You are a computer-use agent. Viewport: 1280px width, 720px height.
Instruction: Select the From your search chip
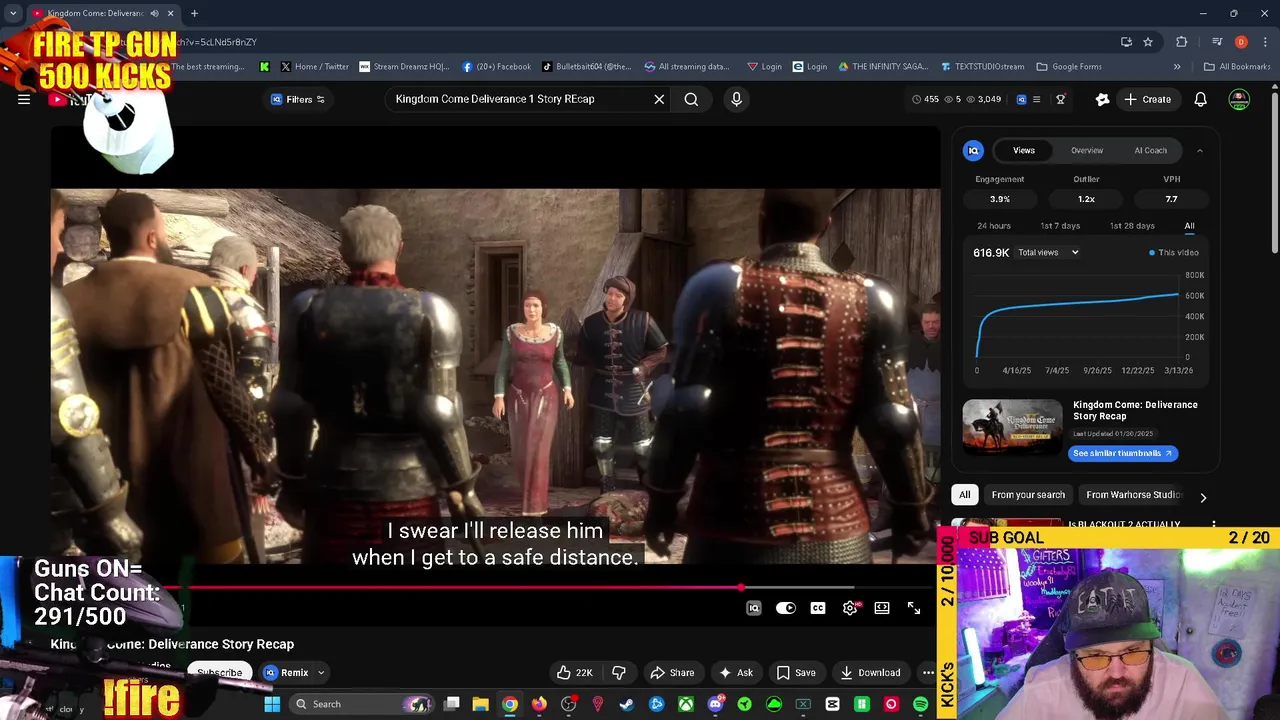(1028, 495)
